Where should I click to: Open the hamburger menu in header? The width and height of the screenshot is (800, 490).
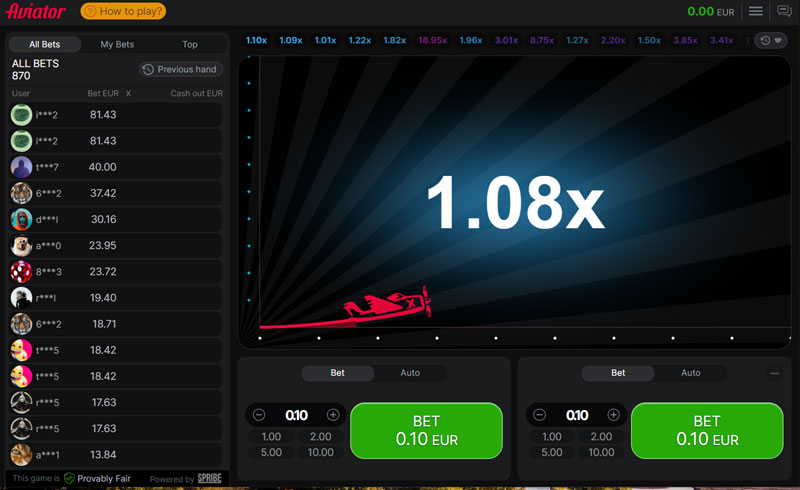(x=756, y=11)
